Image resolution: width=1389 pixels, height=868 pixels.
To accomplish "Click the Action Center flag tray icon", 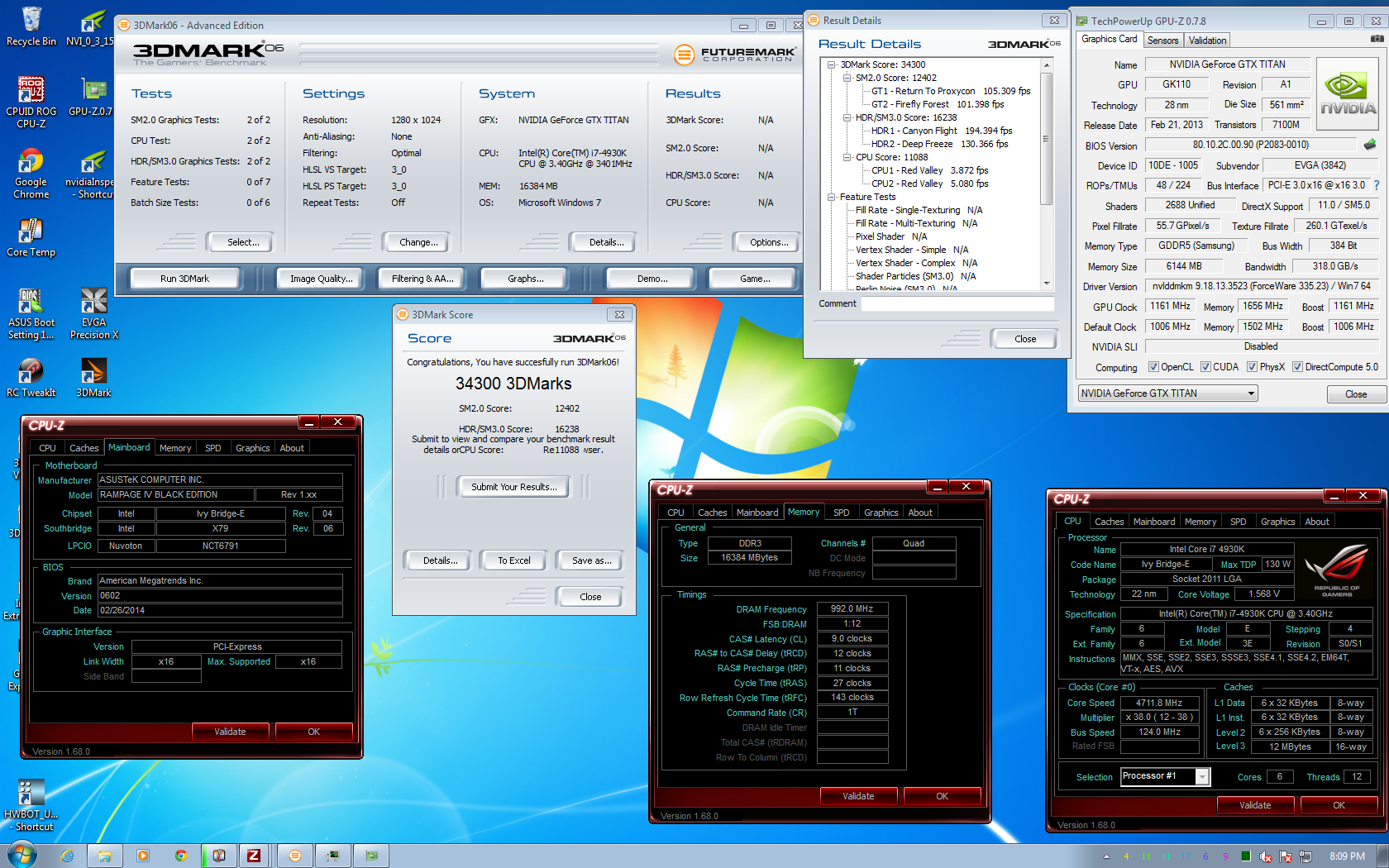I will (1285, 856).
